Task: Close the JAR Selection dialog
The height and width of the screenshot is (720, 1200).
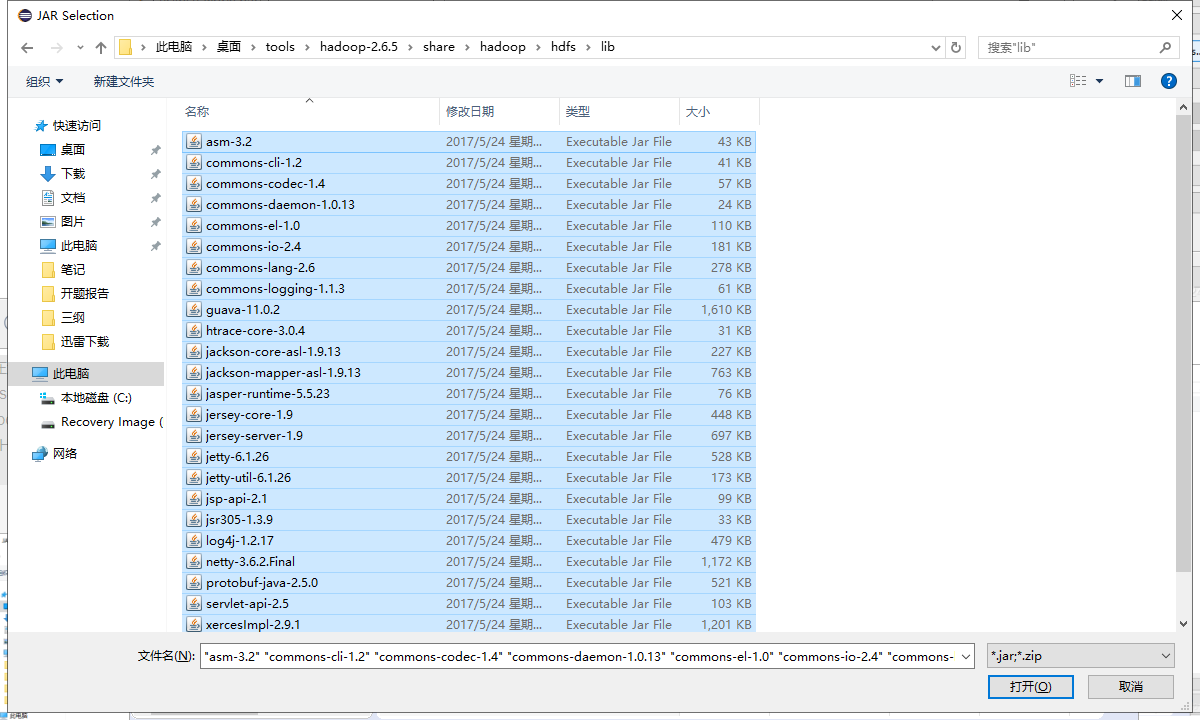Action: 1176,15
